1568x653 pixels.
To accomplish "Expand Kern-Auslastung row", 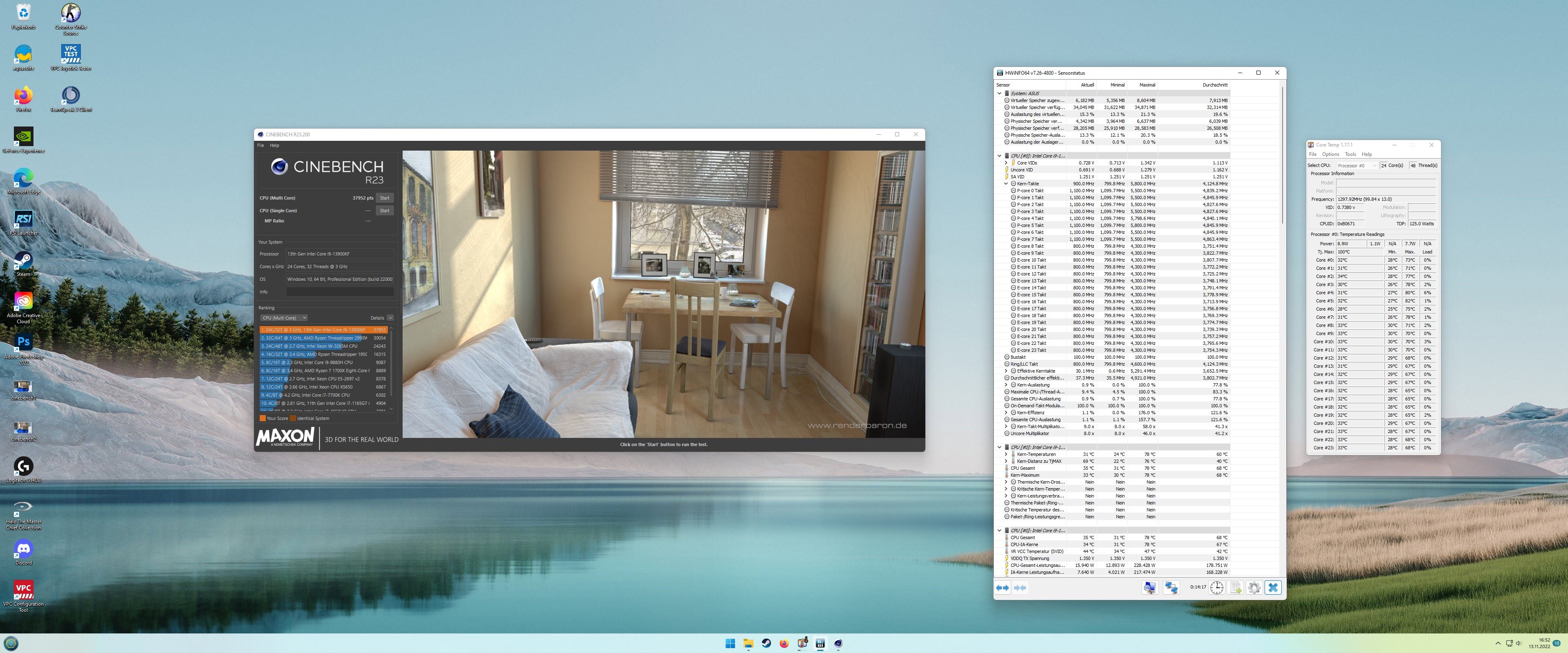I will (1006, 385).
